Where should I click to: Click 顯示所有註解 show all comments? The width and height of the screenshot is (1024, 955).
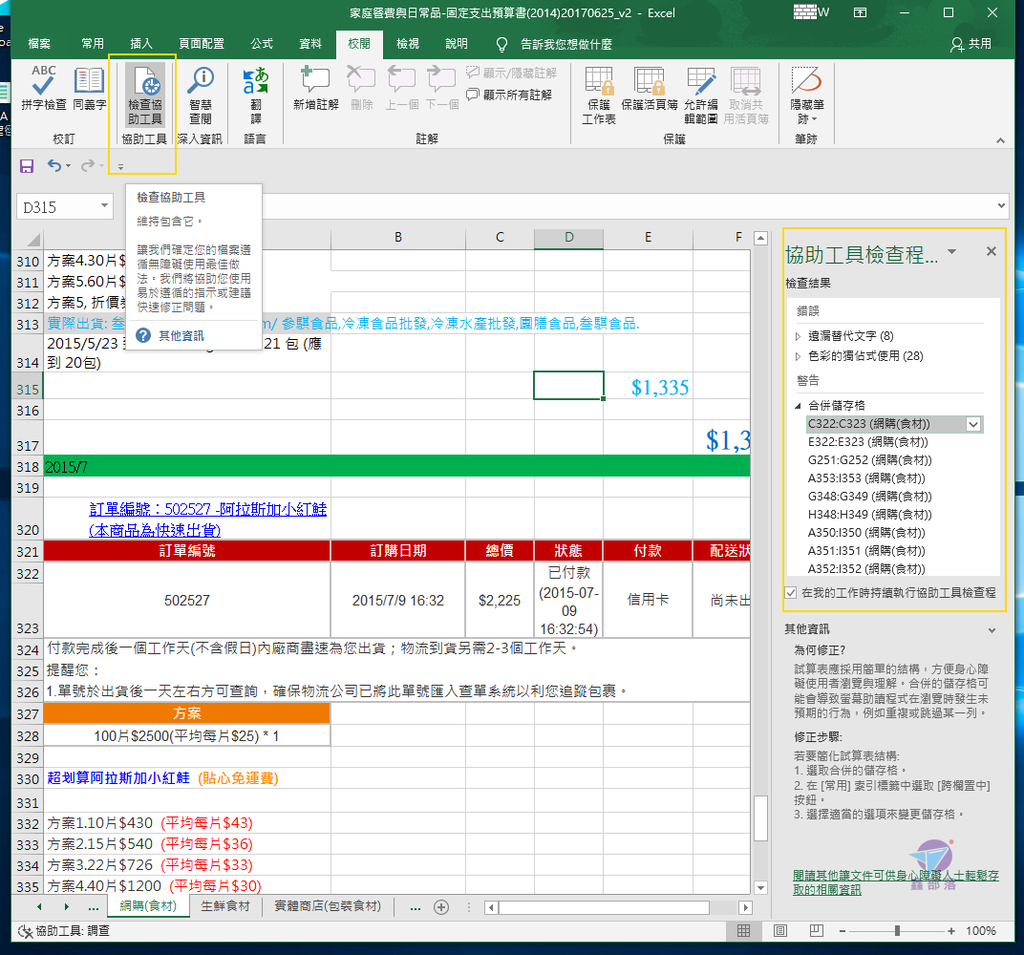[509, 95]
